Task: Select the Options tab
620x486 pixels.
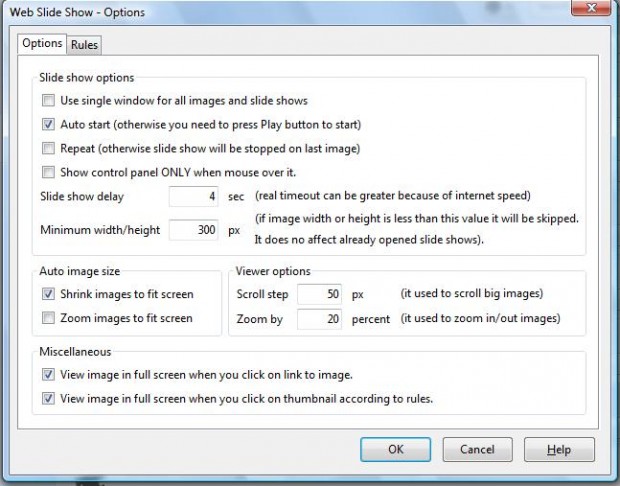Action: point(42,43)
